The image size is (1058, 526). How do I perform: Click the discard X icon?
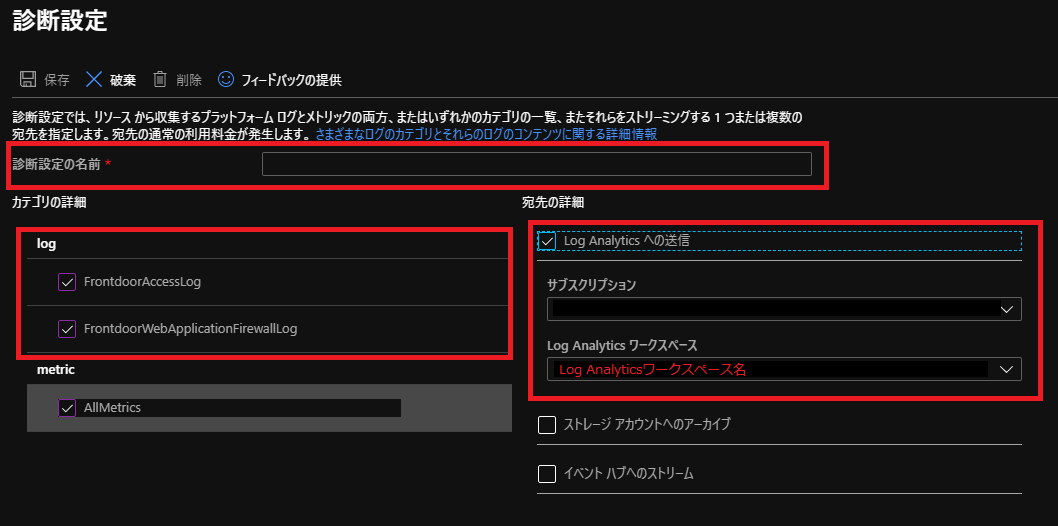click(x=94, y=80)
